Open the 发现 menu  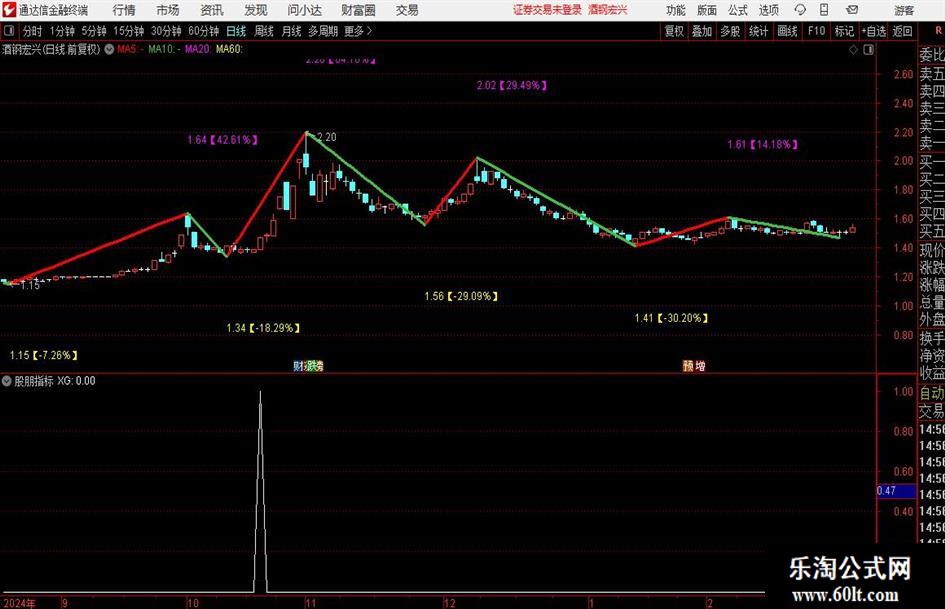tap(256, 10)
